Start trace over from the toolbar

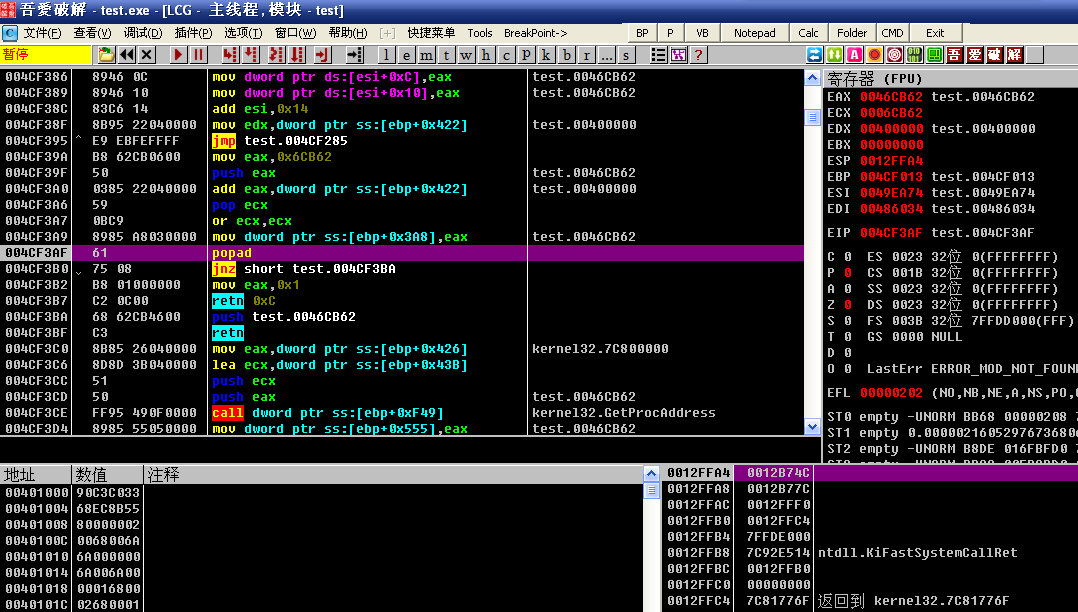[x=297, y=55]
